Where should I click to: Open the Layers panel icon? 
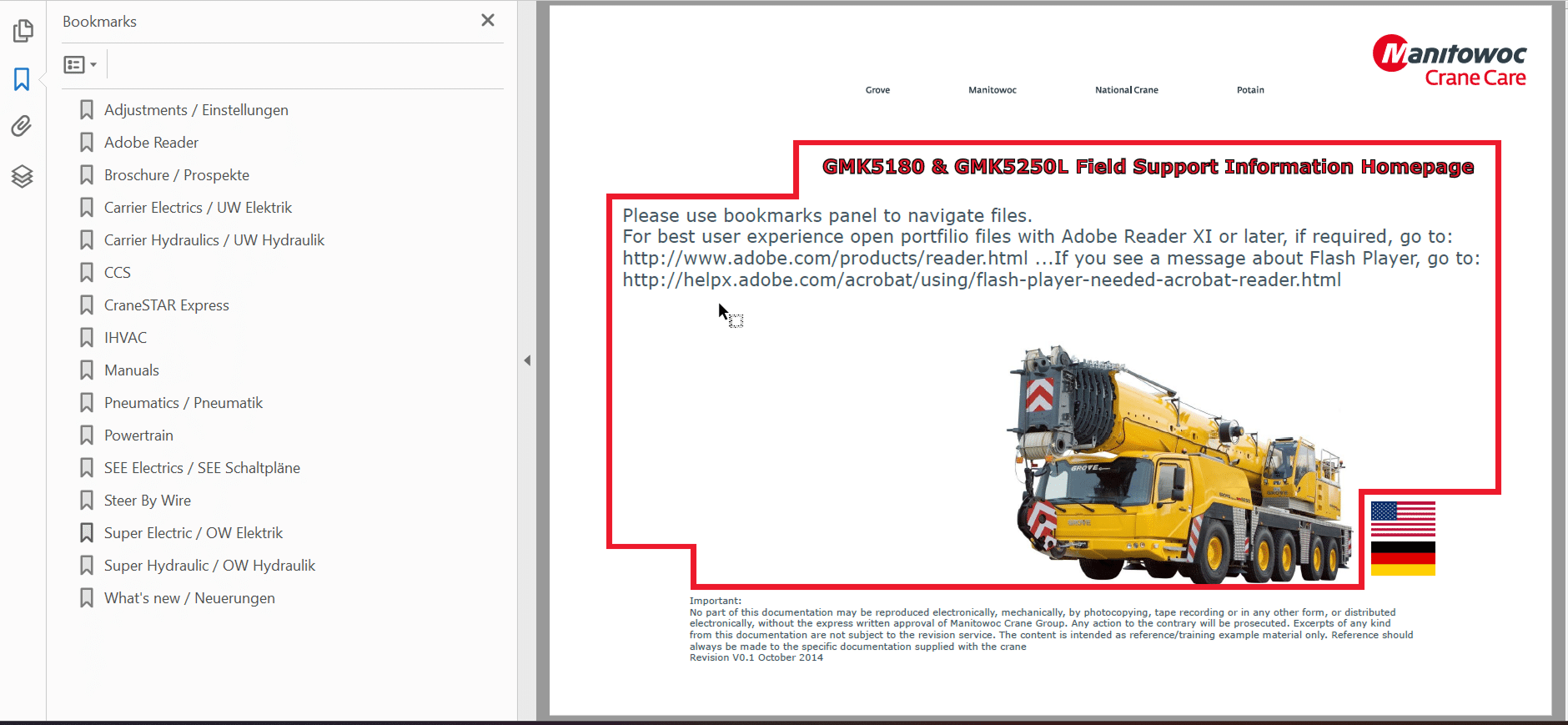pos(23,176)
